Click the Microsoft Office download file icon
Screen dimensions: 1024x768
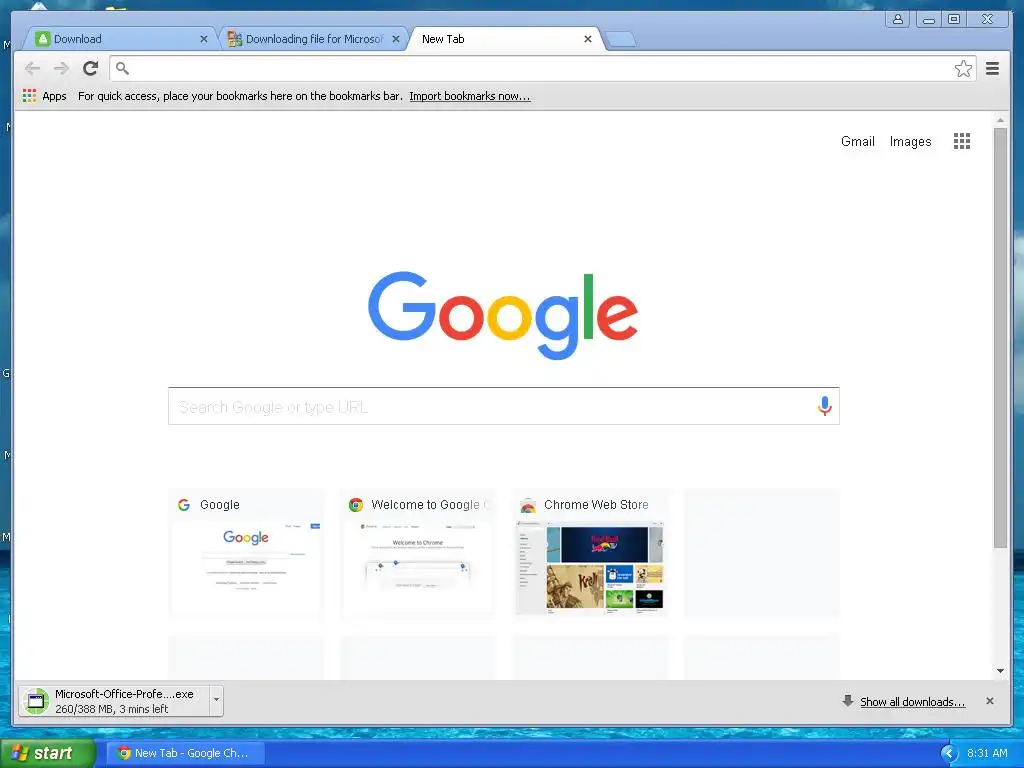pos(36,701)
